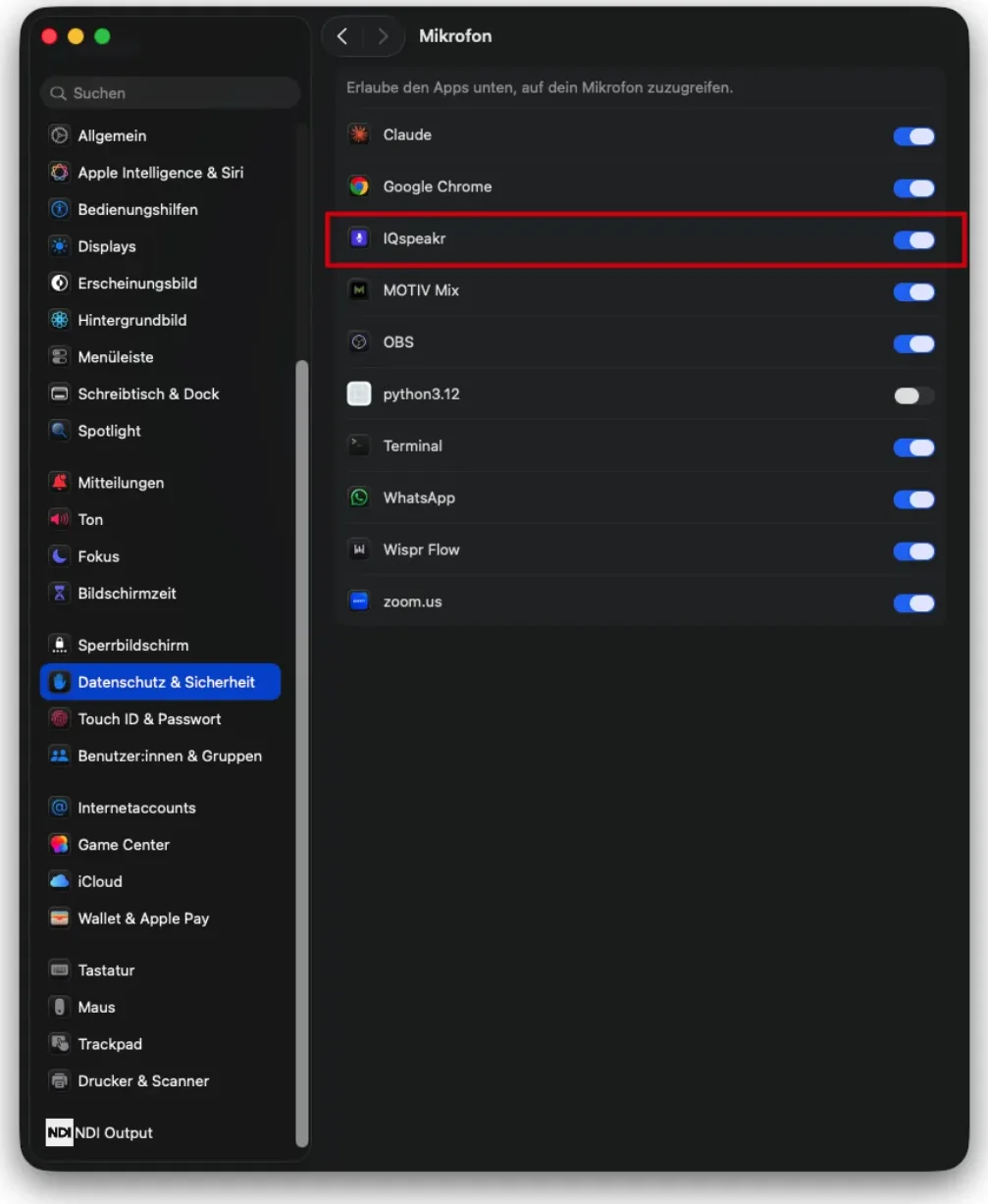Click the sidebar vertical scrollbar
The image size is (988, 1204).
[x=302, y=753]
